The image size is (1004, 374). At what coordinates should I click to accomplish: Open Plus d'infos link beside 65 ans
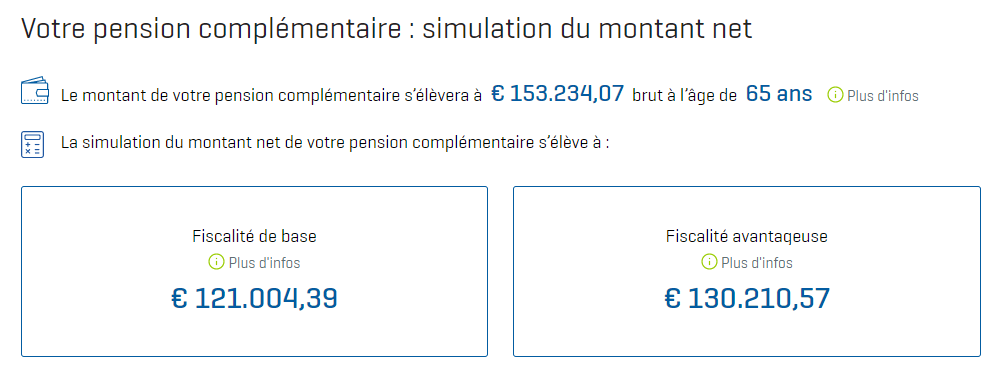coord(882,96)
